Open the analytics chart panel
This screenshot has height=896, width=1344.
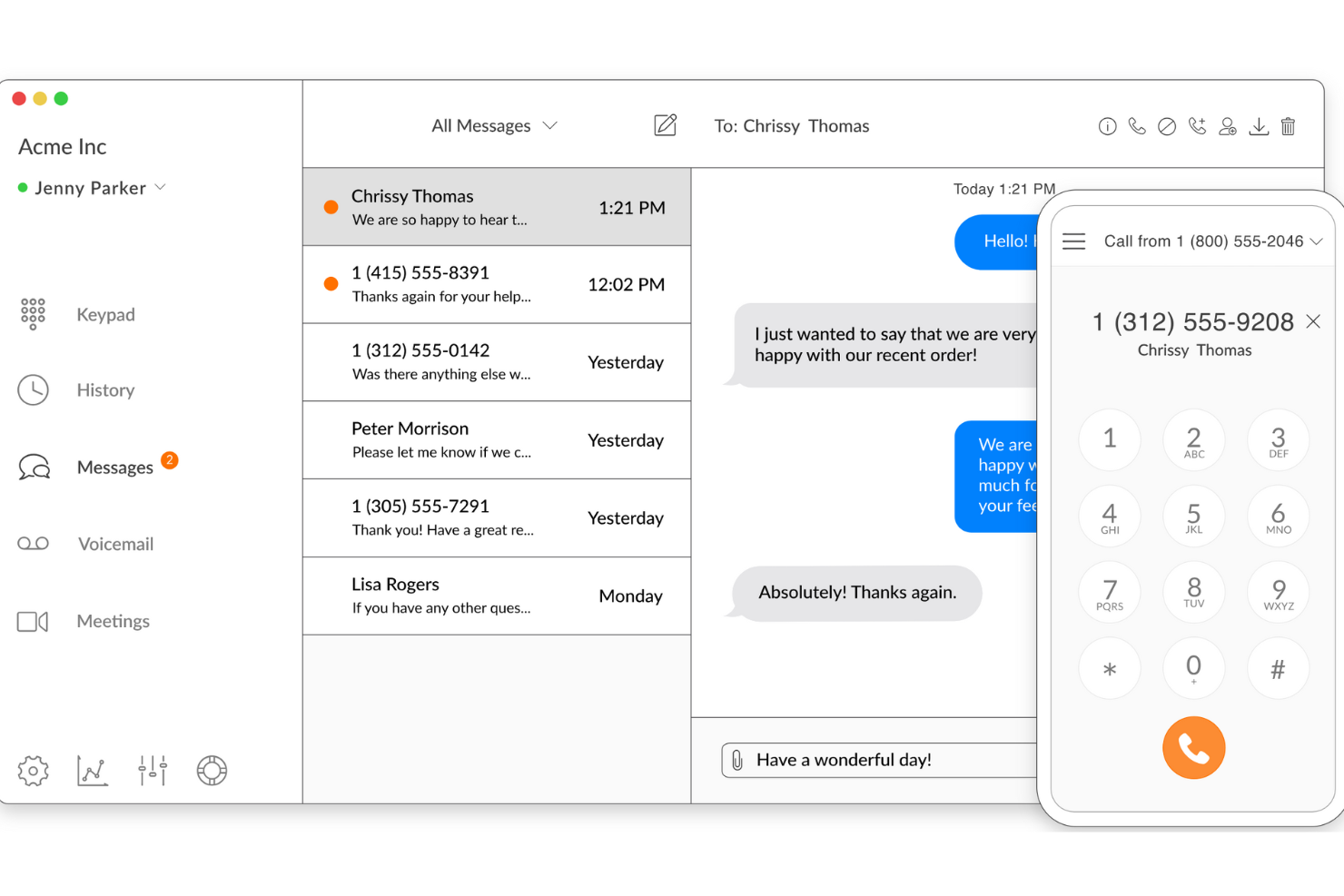point(92,771)
